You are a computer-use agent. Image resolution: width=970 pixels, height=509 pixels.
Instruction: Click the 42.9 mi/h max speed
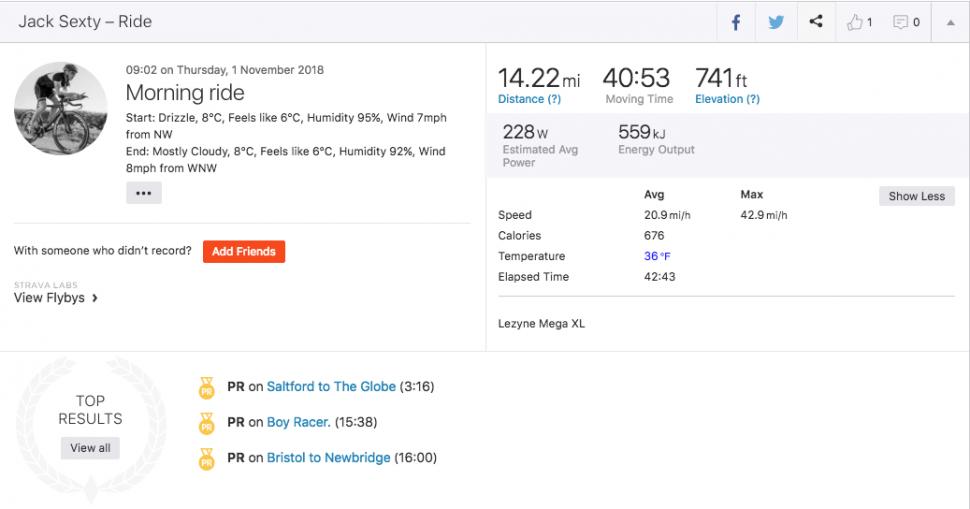763,215
